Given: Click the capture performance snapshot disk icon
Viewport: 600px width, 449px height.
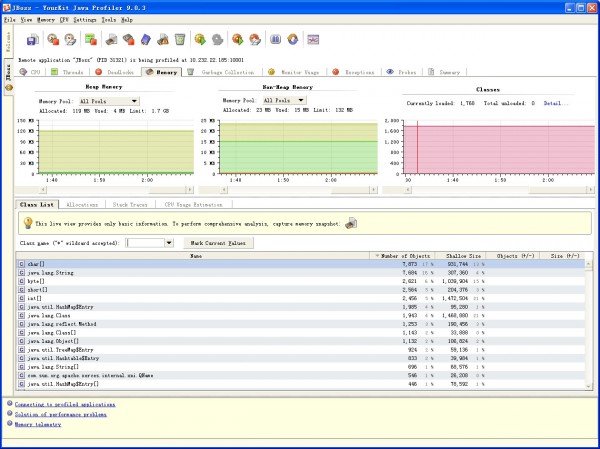Looking at the screenshot, I should point(33,39).
